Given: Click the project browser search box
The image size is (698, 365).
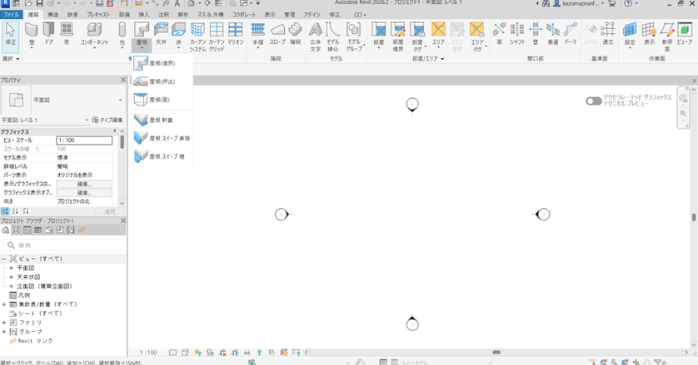Looking at the screenshot, I should point(64,245).
